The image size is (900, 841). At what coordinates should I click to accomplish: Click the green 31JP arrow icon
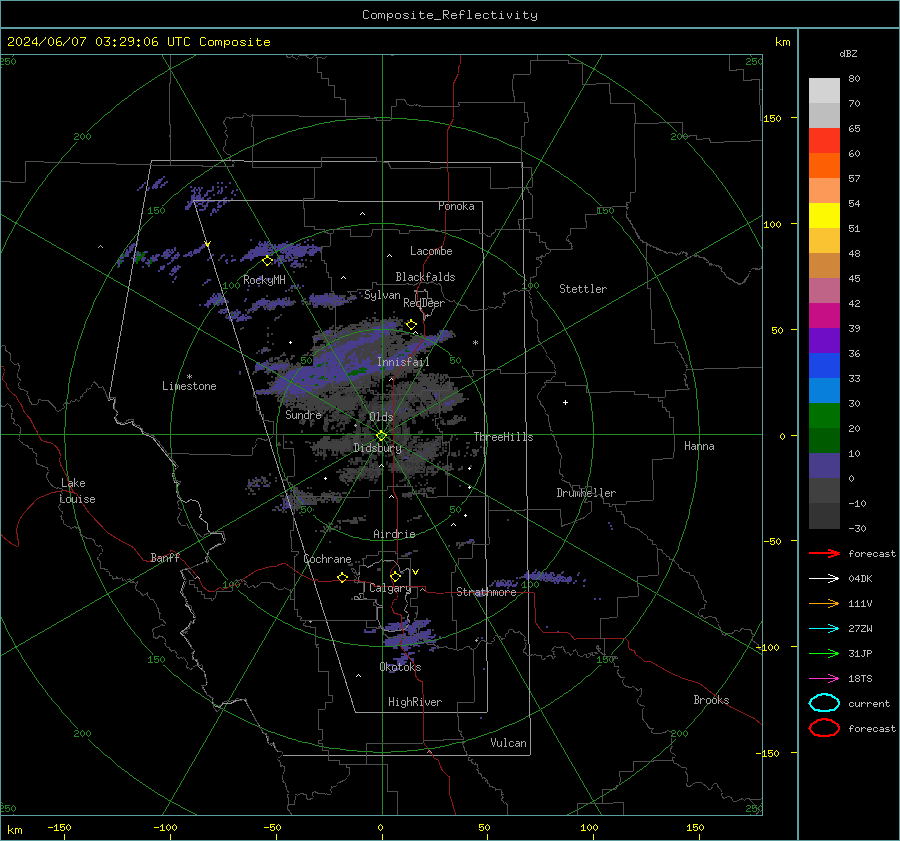pyautogui.click(x=824, y=653)
